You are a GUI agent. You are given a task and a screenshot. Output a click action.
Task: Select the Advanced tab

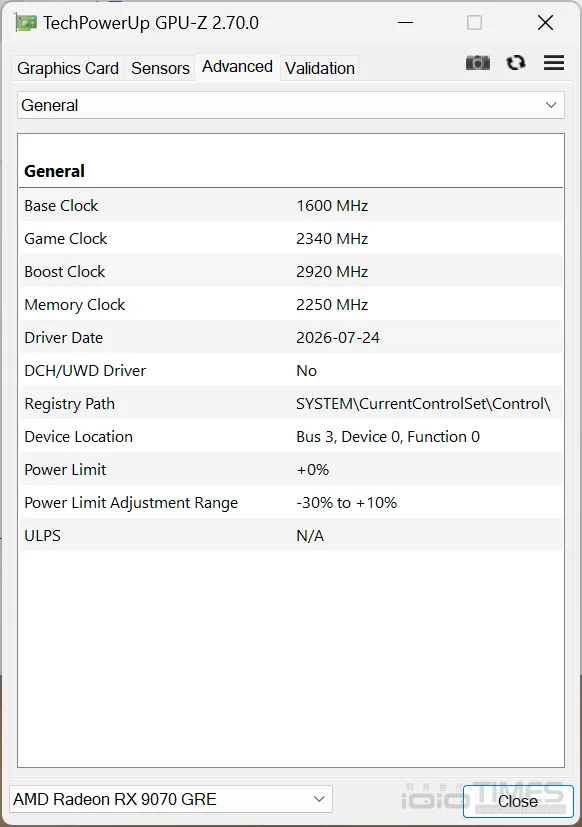point(237,67)
